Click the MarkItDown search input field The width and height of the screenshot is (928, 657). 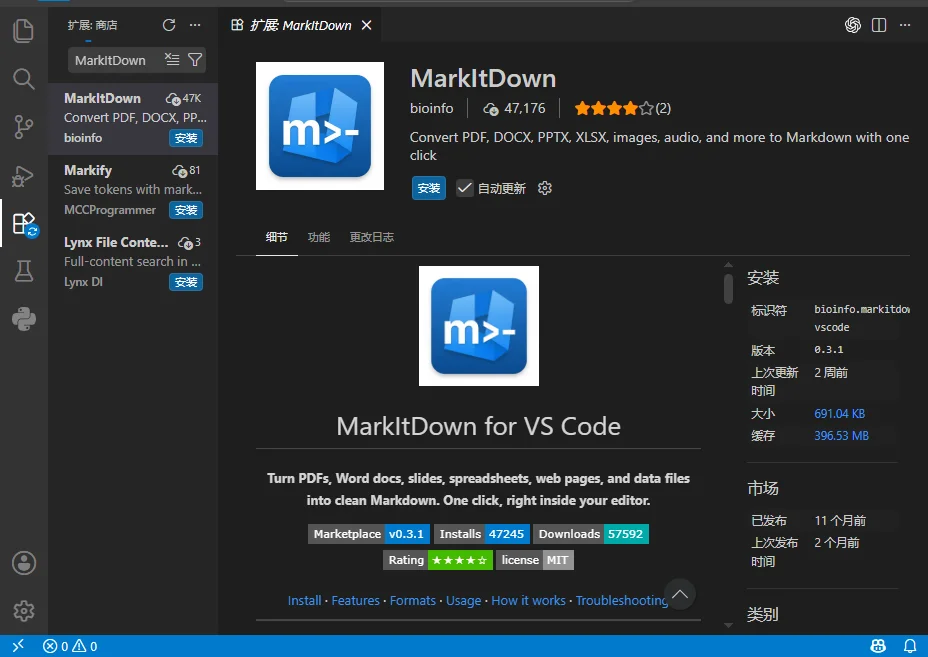[115, 60]
